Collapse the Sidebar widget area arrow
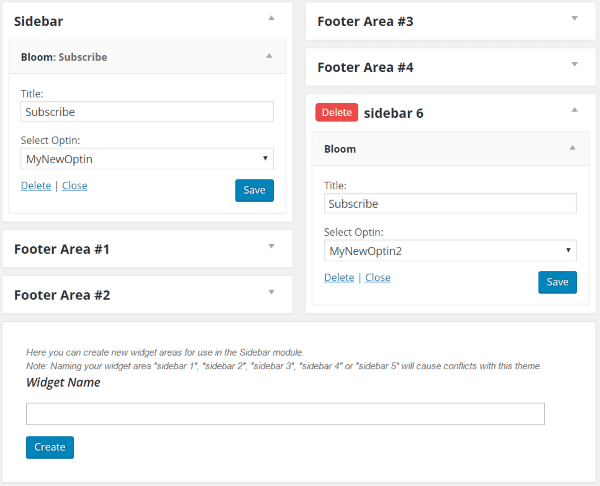Screen dimensions: 600x486 click(270, 18)
